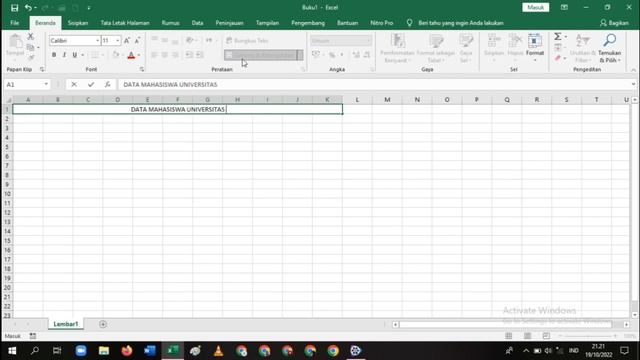Select the Lembar1 sheet tab
The height and width of the screenshot is (360, 640).
pos(66,324)
